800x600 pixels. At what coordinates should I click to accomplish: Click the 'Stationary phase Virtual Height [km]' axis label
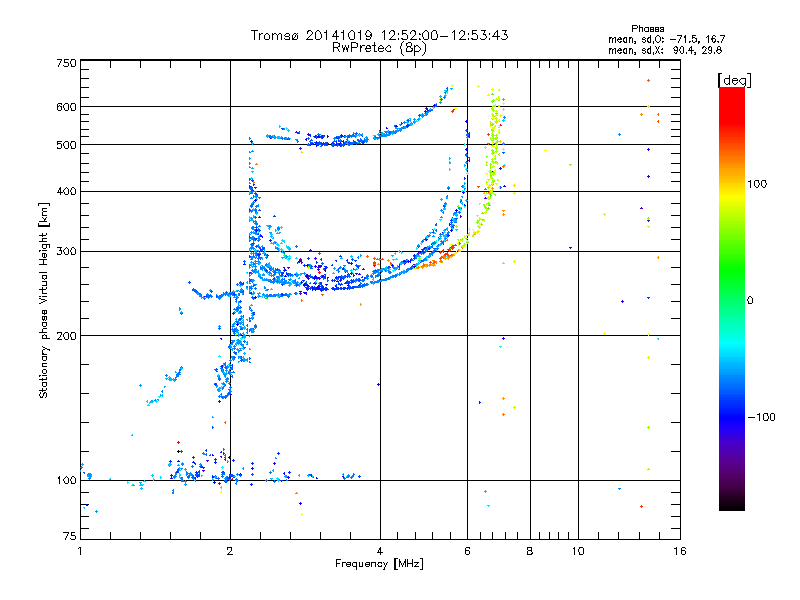click(44, 300)
